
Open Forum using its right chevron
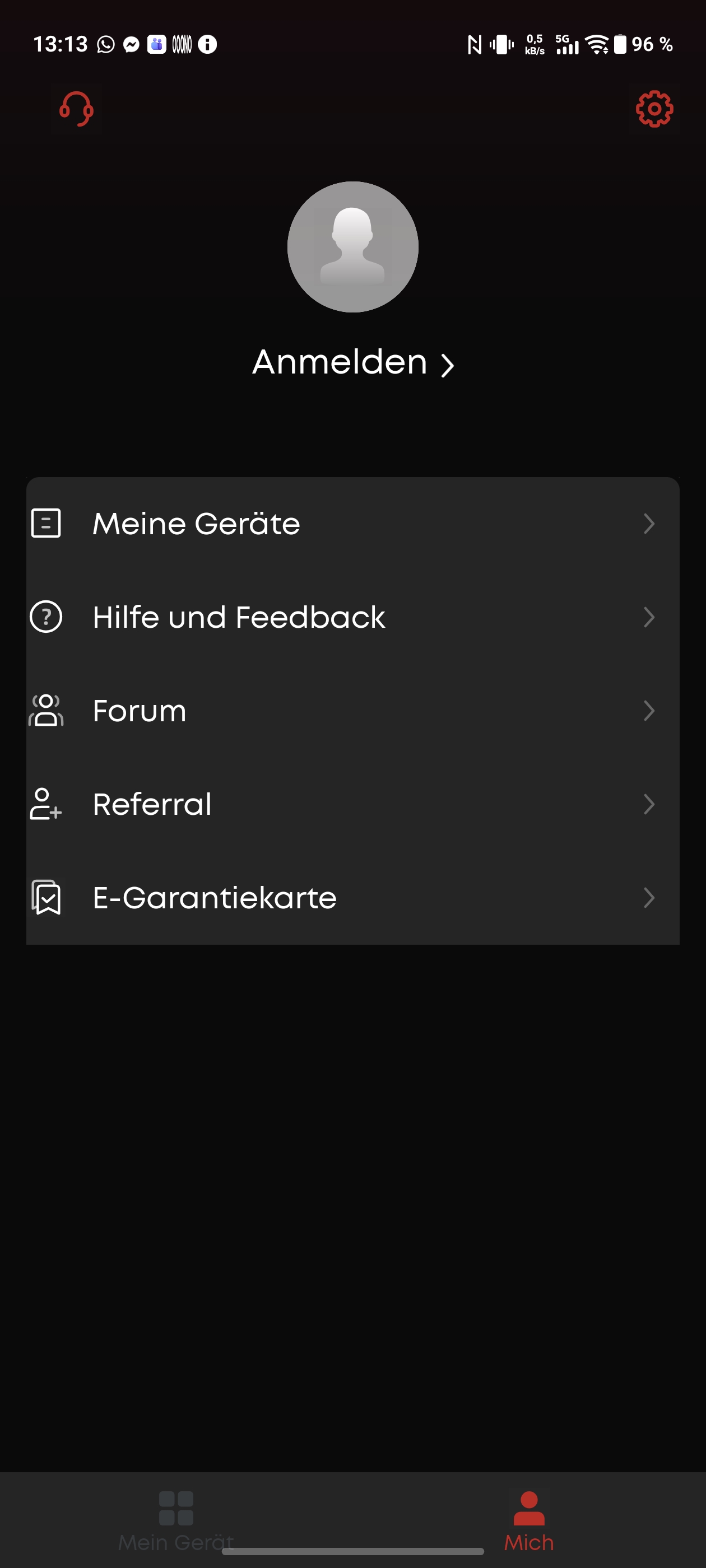click(x=649, y=710)
